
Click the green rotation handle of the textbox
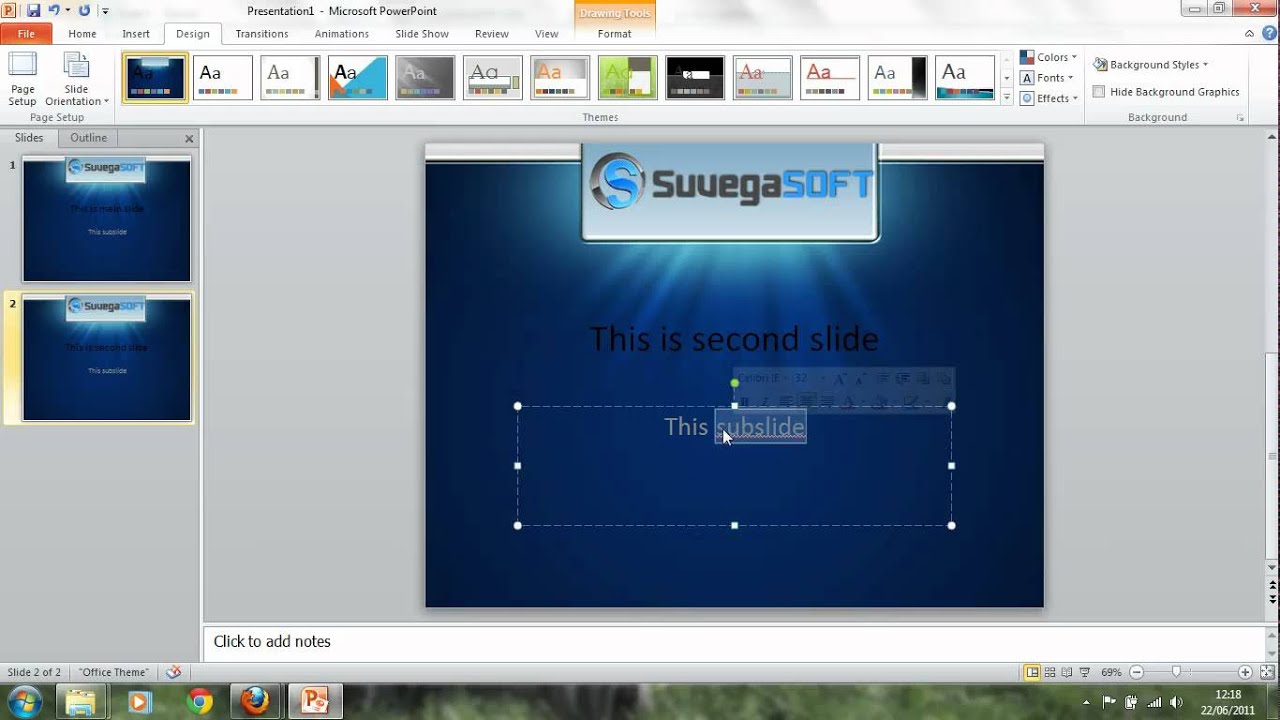tap(735, 383)
